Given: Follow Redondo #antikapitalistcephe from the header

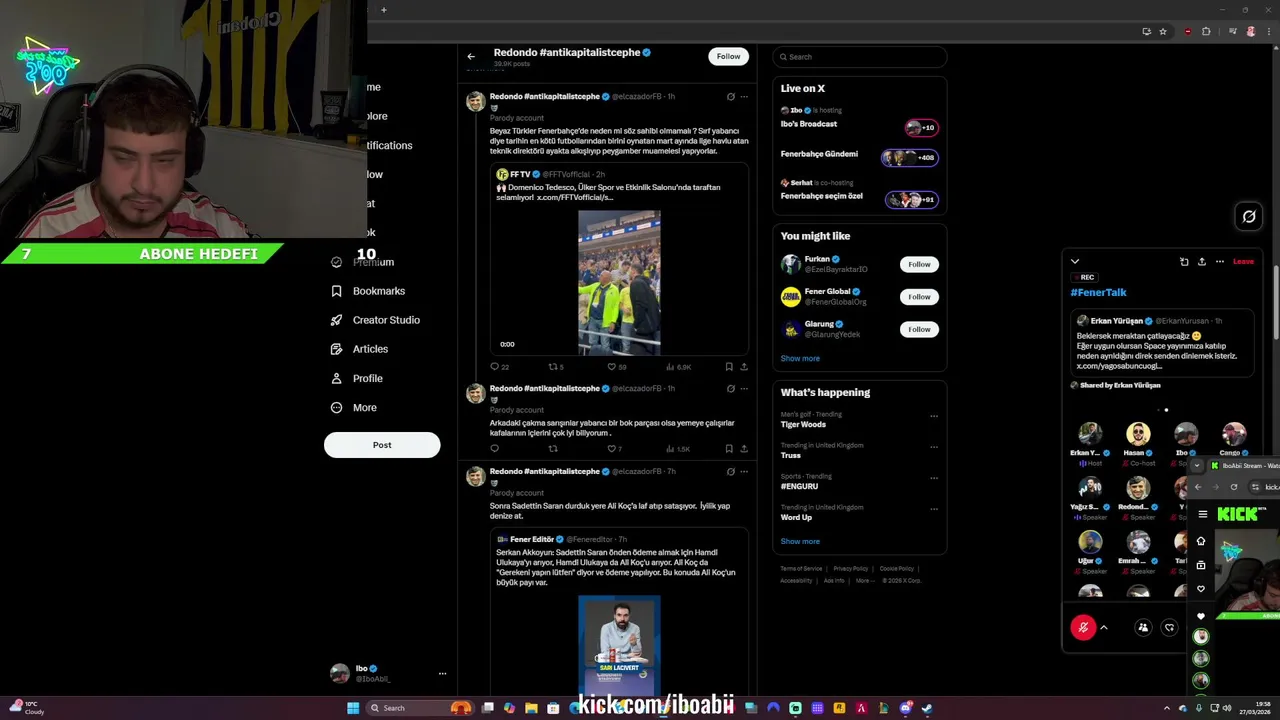Looking at the screenshot, I should coord(728,56).
